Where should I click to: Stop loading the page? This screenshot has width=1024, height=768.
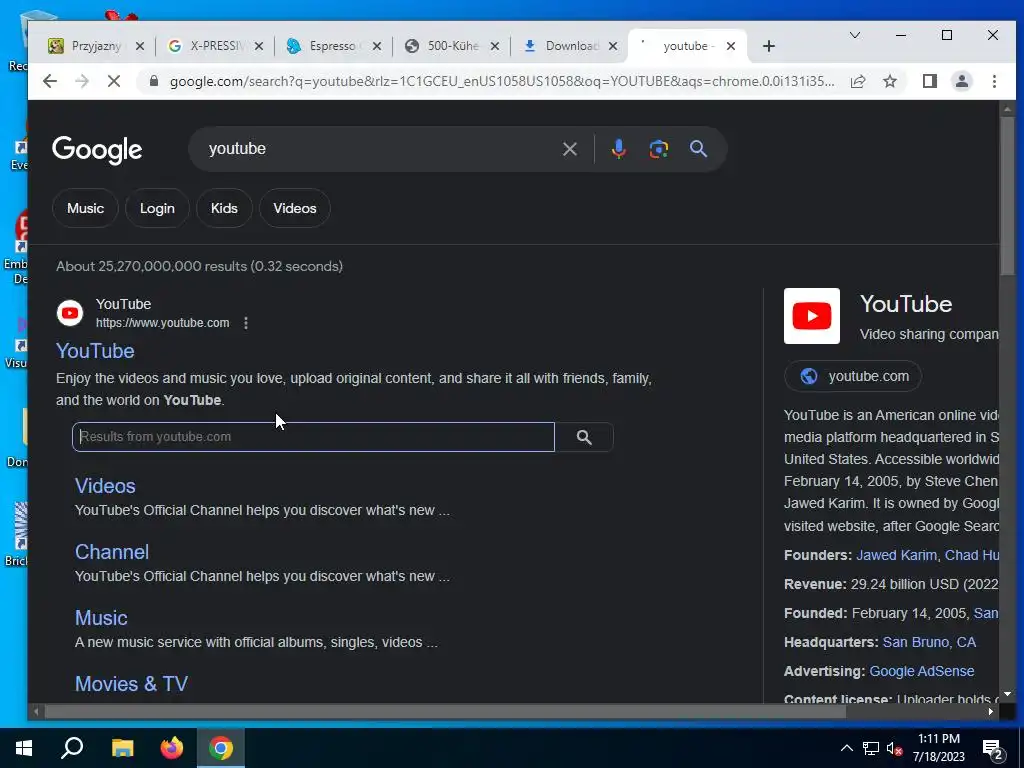click(114, 81)
